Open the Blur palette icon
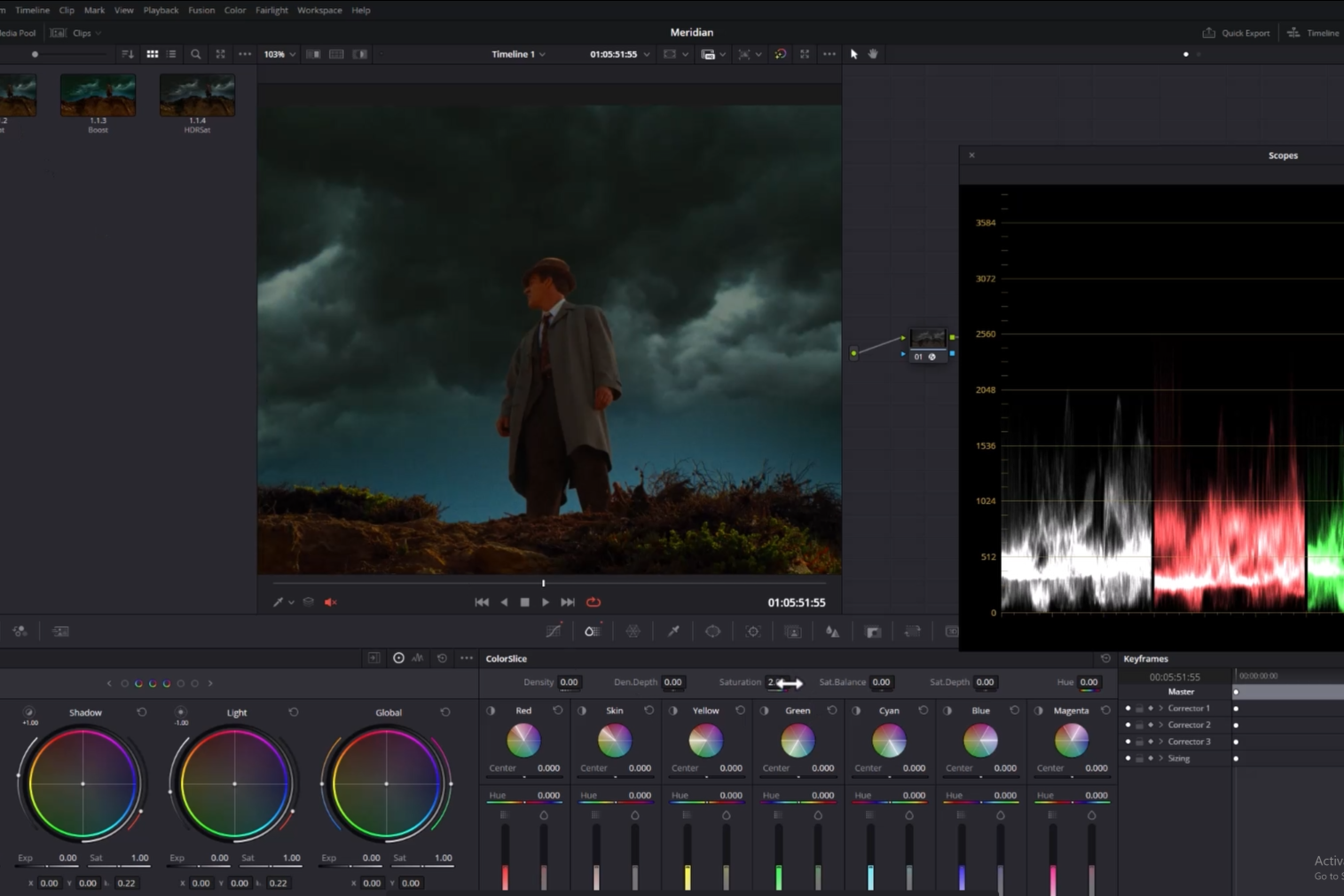This screenshot has height=896, width=1344. (x=832, y=631)
